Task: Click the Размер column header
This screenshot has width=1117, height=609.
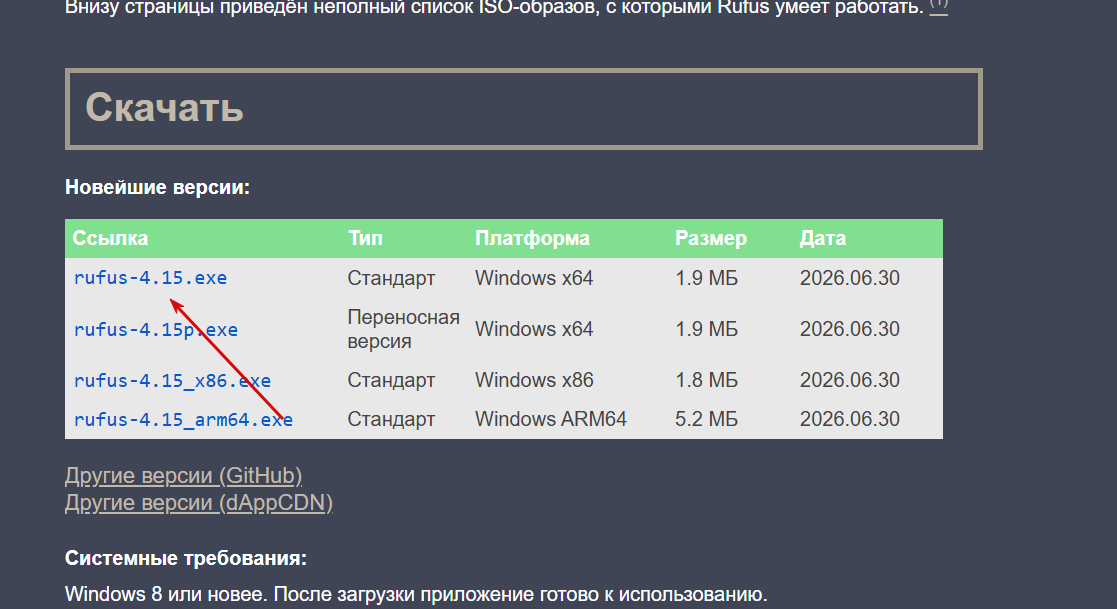Action: click(711, 238)
